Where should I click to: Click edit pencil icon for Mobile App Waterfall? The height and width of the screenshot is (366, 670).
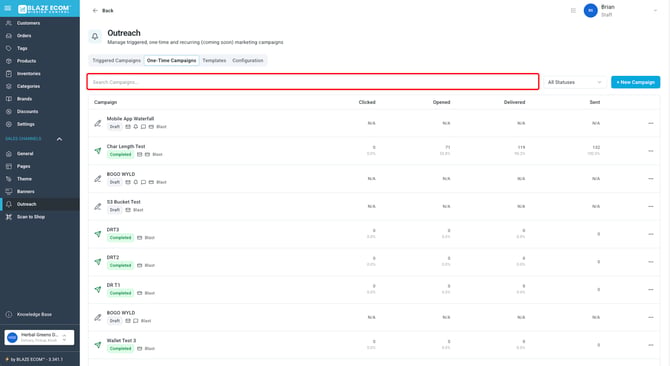(98, 123)
